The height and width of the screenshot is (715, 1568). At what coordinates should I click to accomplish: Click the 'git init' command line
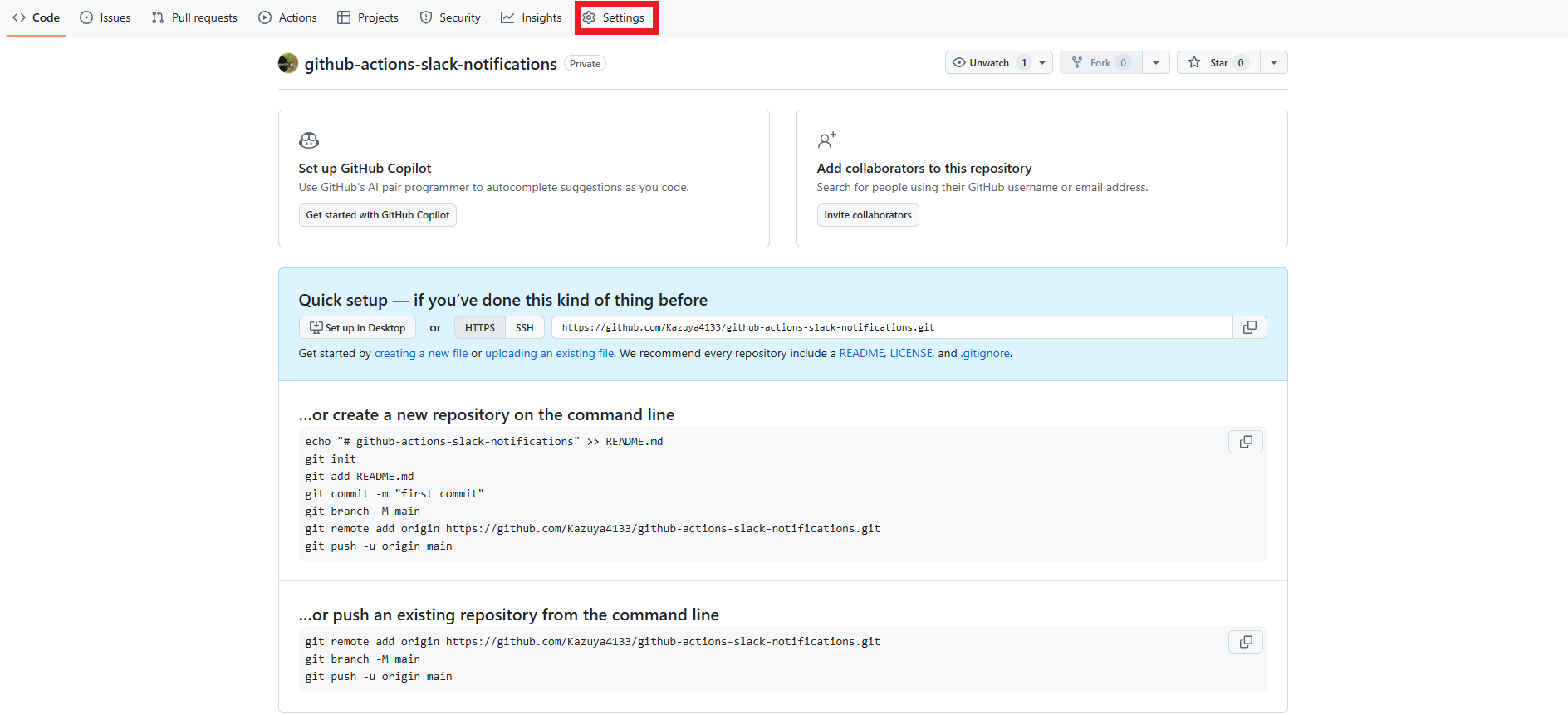click(331, 458)
